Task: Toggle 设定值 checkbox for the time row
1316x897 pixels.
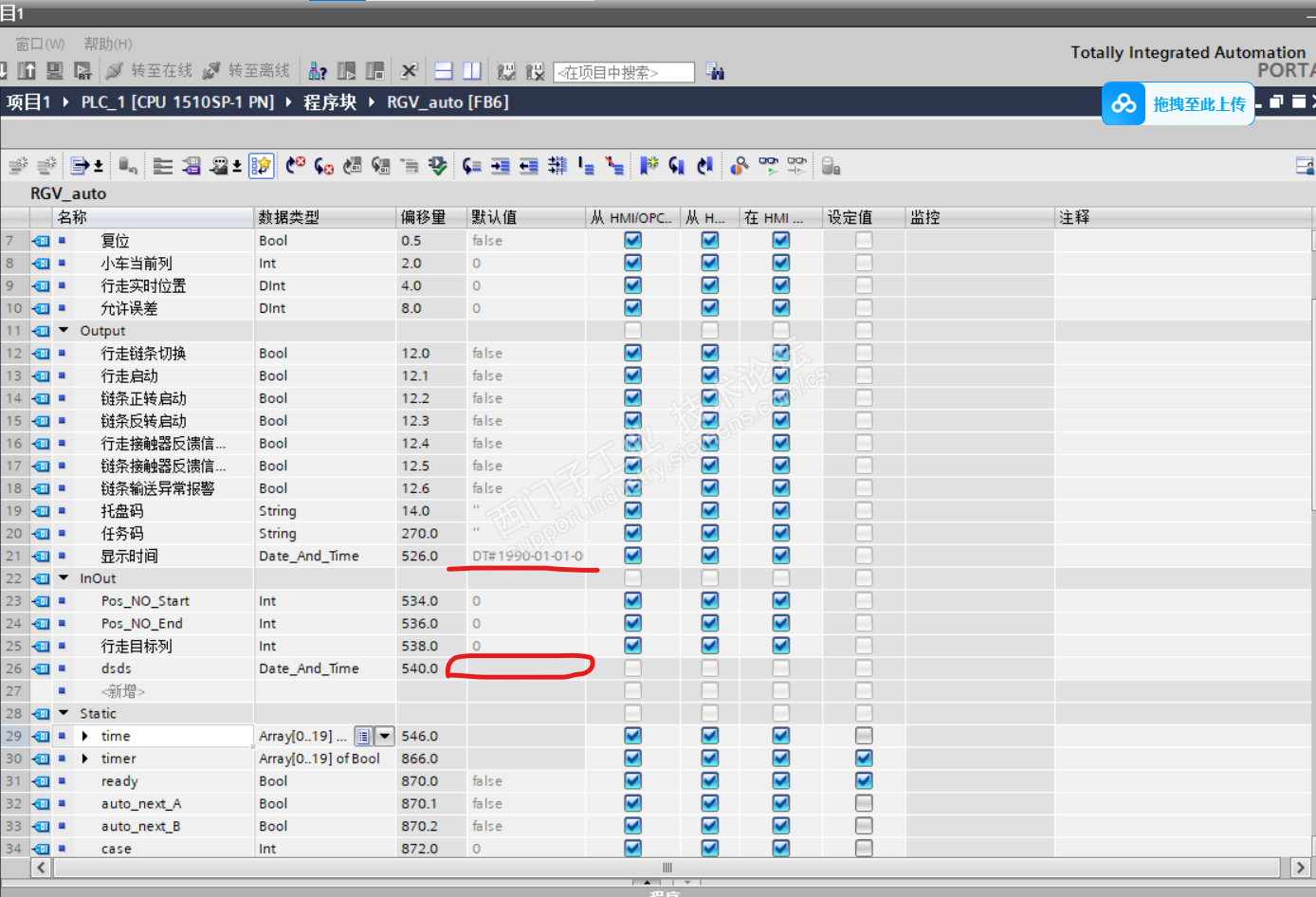Action: point(864,735)
